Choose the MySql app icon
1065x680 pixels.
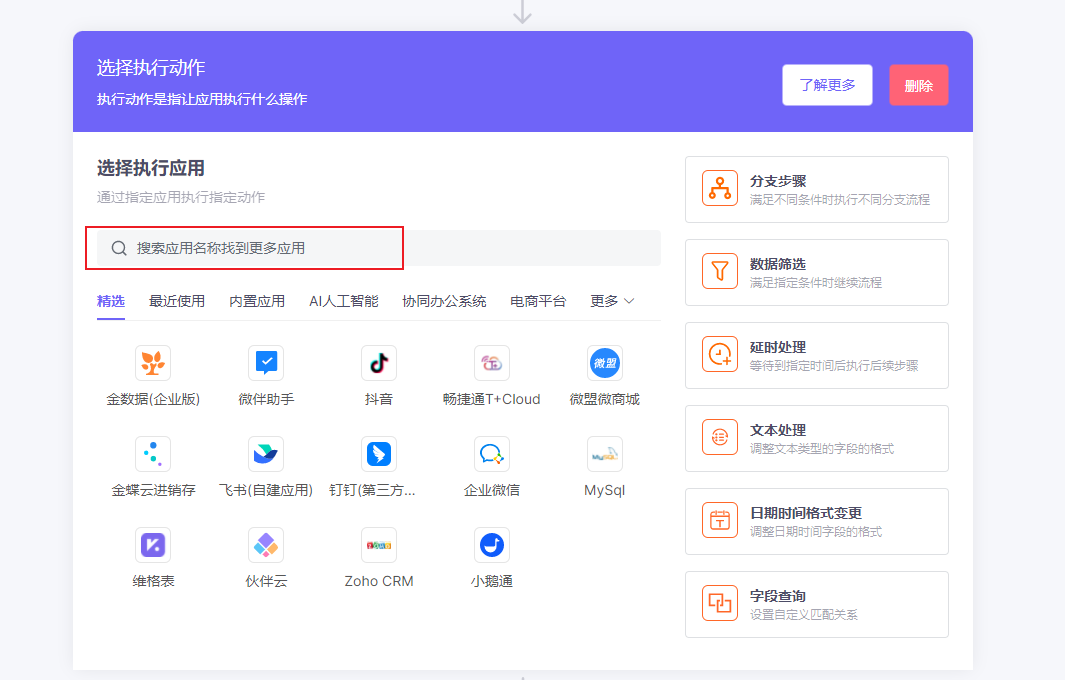pyautogui.click(x=604, y=454)
